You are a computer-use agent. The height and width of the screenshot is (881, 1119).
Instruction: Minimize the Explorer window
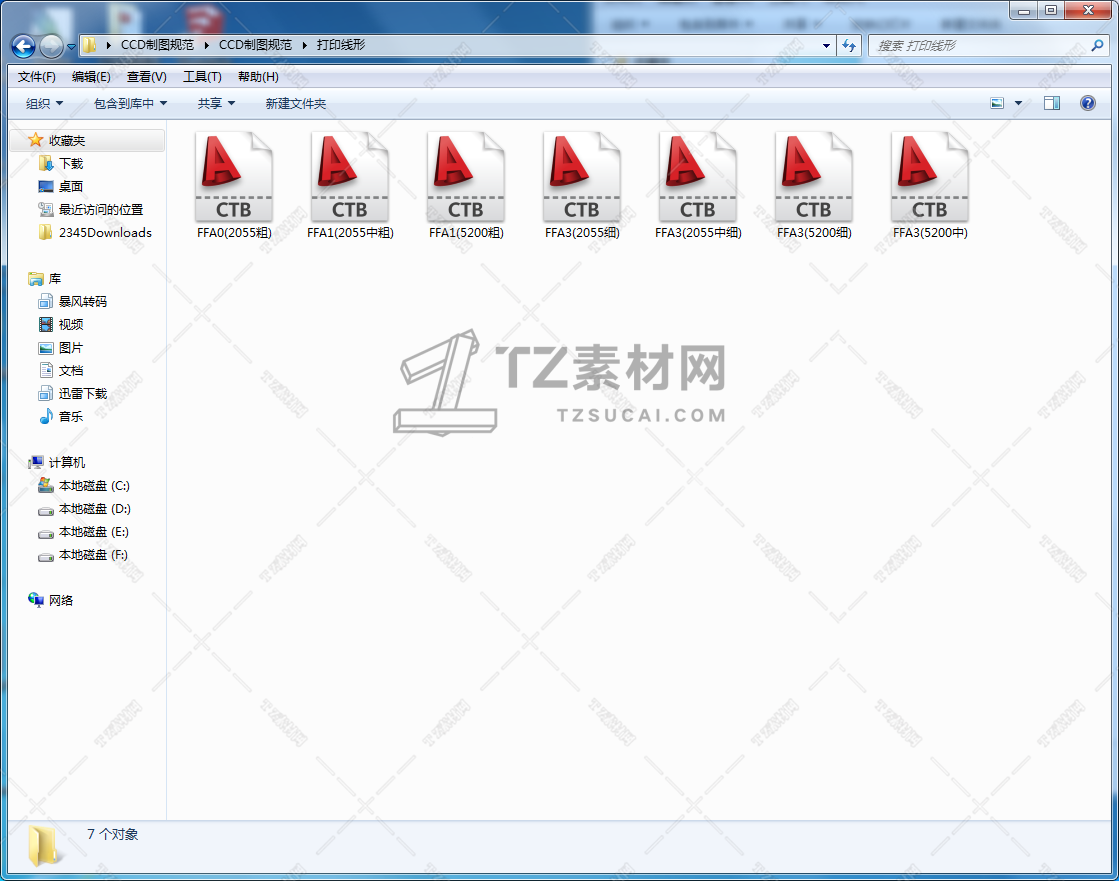(x=1023, y=10)
